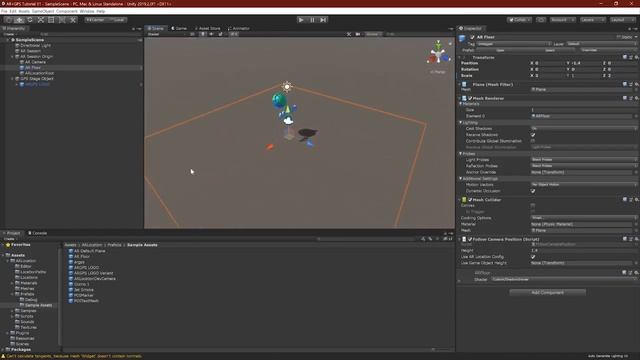This screenshot has height=360, width=640.
Task: Select the combined Transform tool
Action: click(62, 20)
